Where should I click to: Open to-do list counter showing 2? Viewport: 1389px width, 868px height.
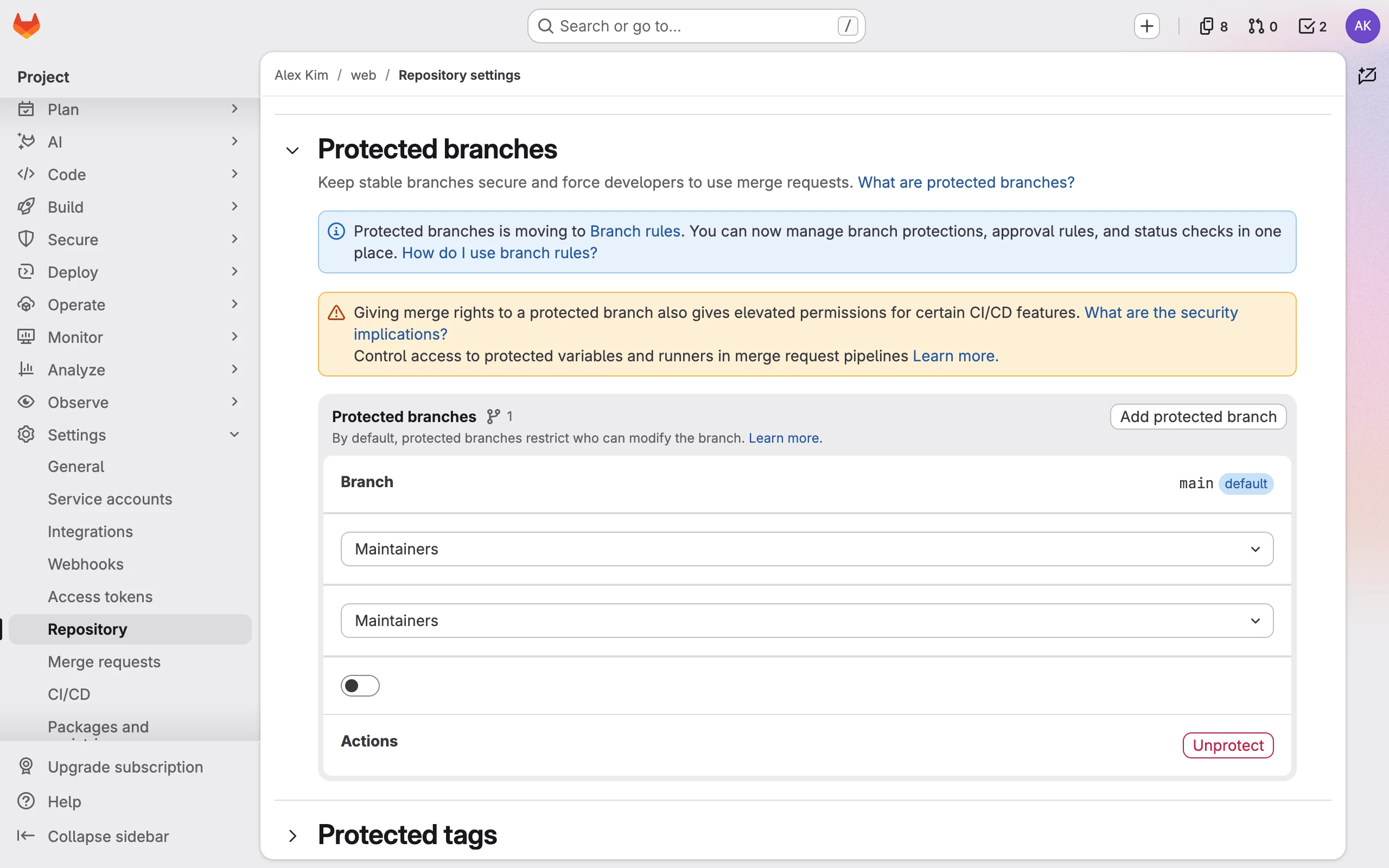click(1312, 26)
